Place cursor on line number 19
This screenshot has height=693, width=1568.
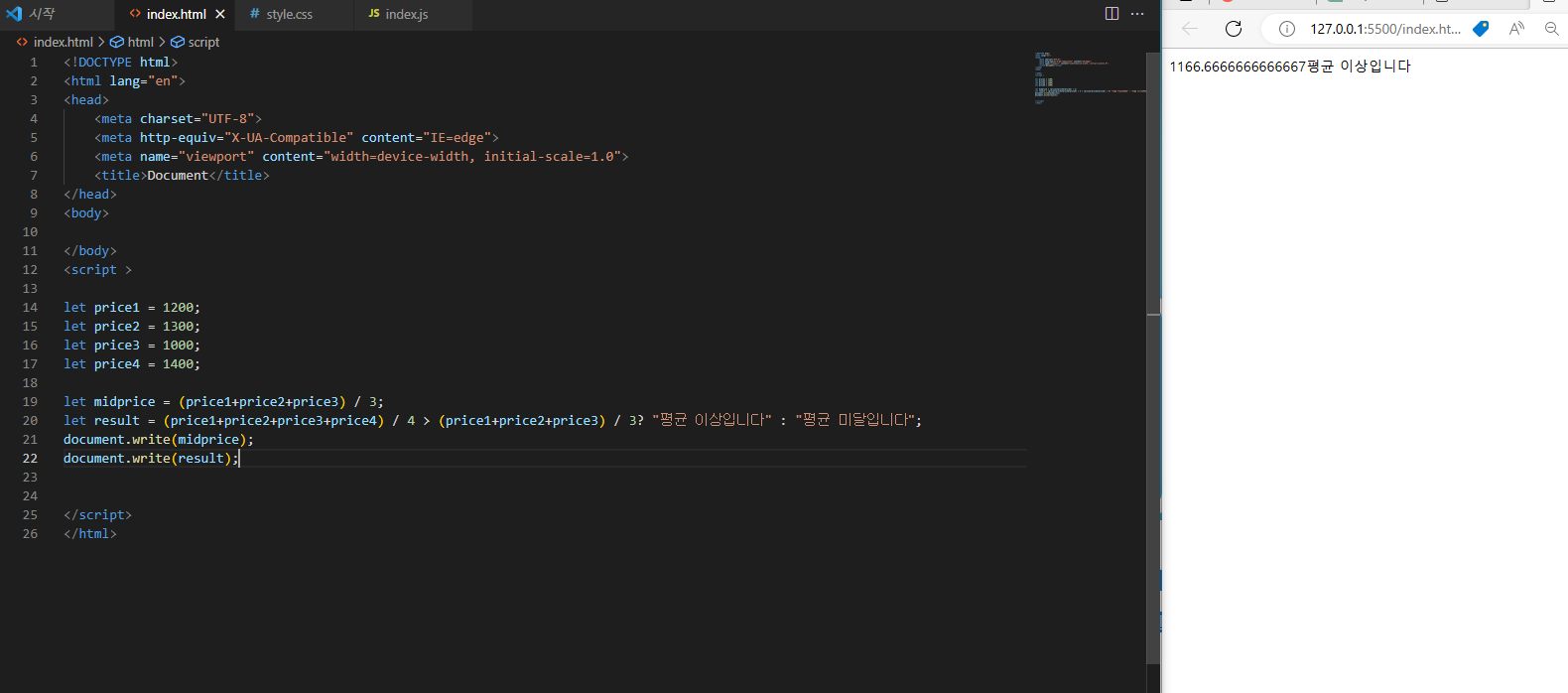[x=30, y=401]
